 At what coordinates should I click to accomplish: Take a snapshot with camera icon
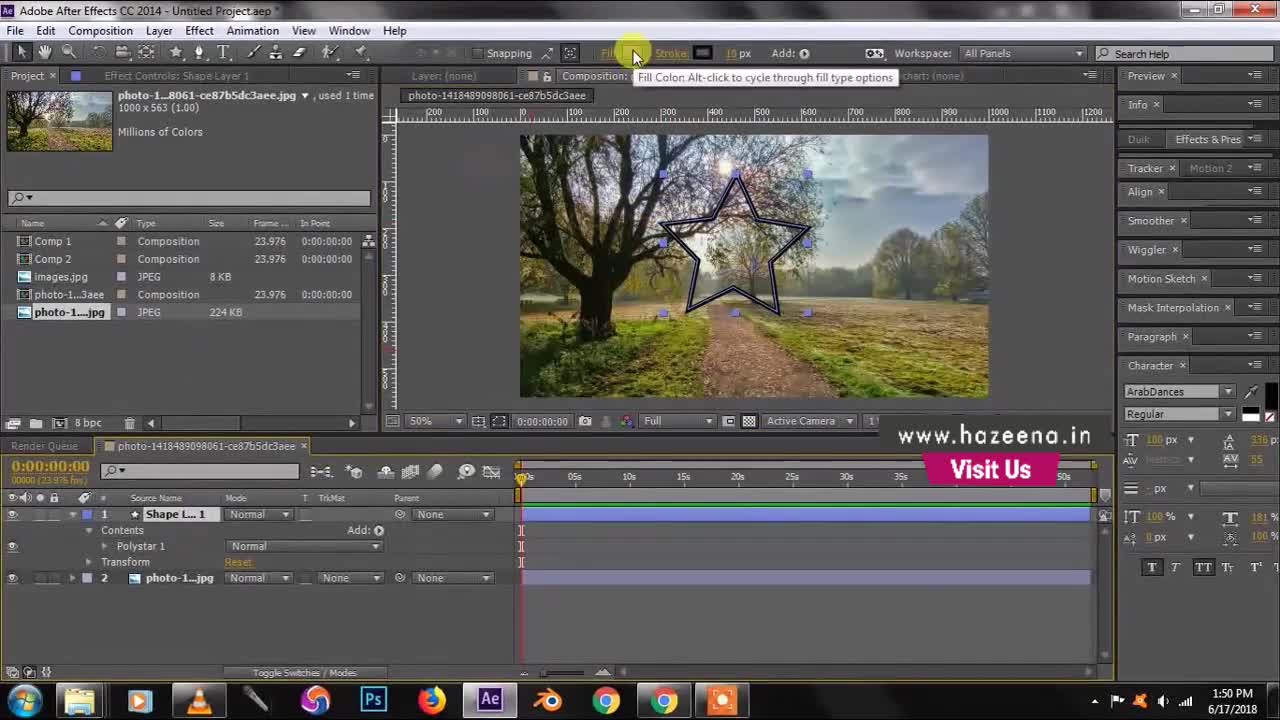pos(585,421)
